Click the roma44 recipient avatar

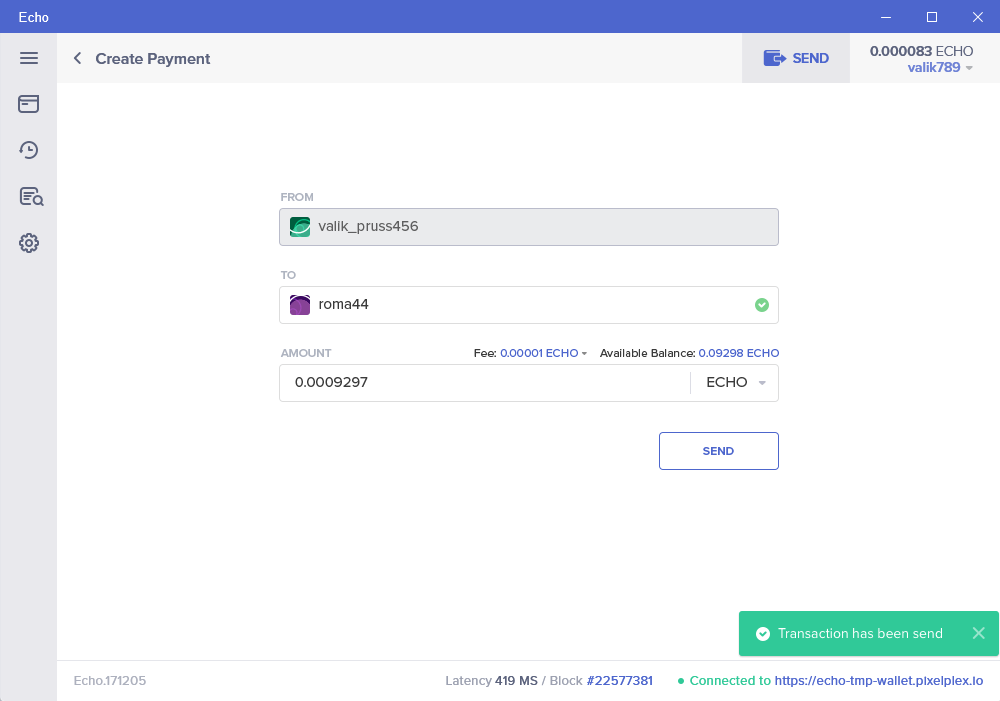point(300,305)
